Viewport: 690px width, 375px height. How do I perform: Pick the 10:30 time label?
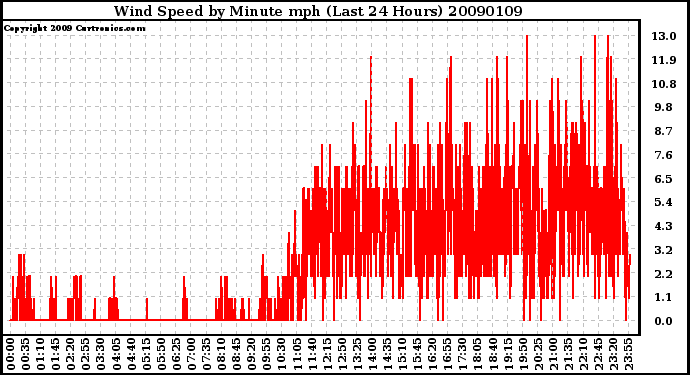tap(282, 354)
